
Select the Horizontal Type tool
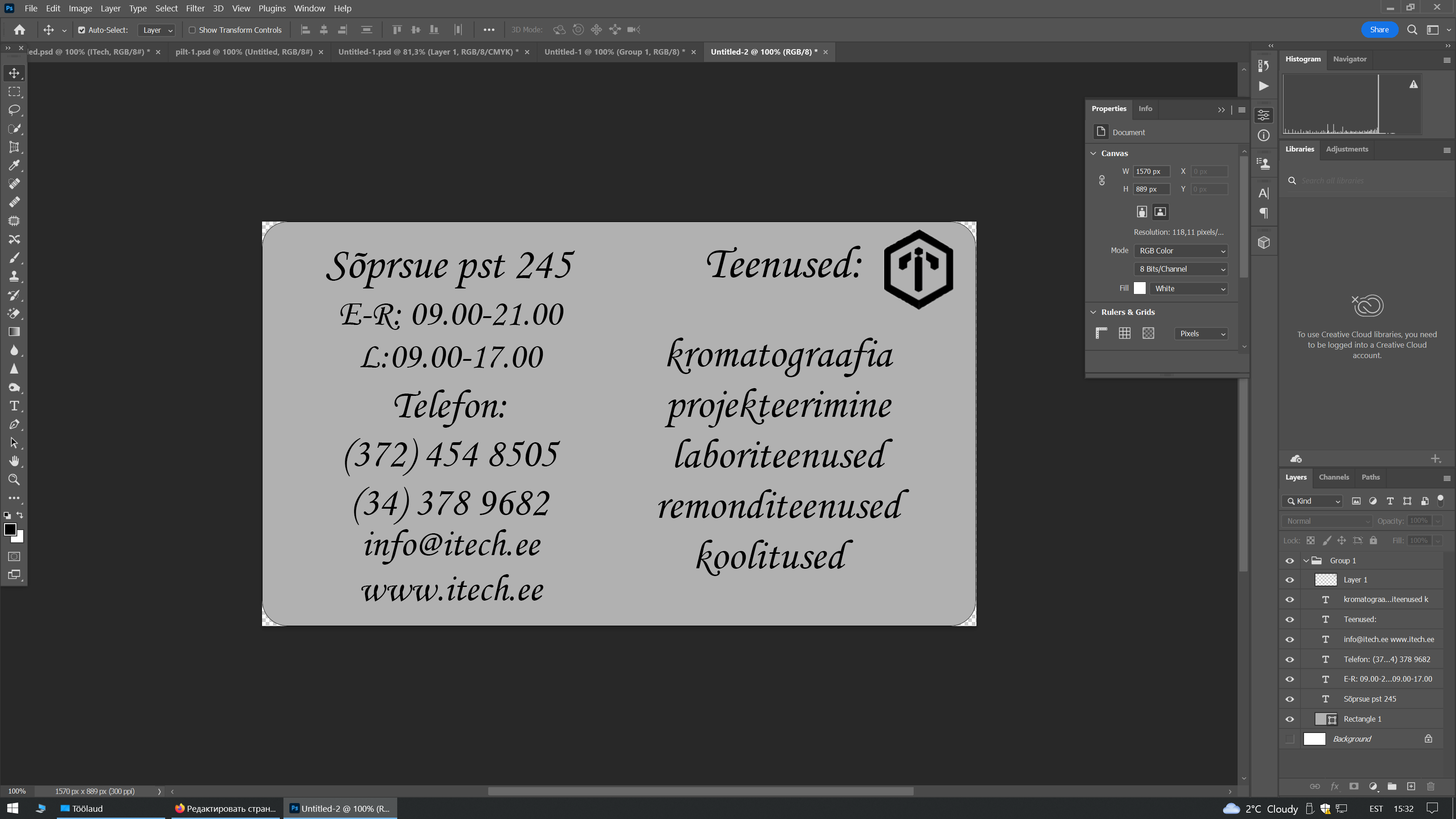[14, 406]
